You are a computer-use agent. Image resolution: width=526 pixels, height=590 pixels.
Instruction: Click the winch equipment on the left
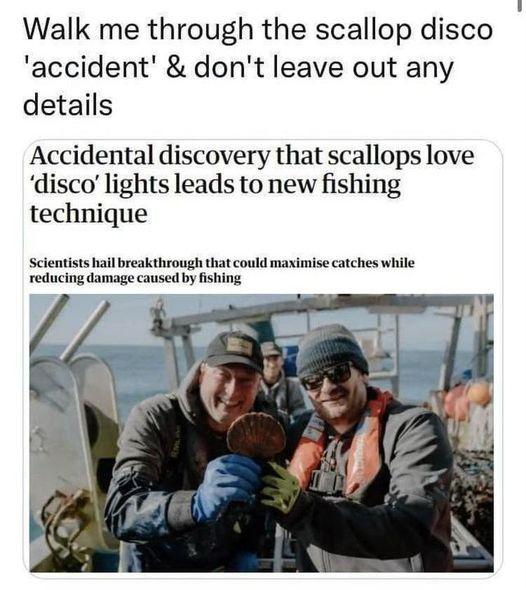(71, 452)
